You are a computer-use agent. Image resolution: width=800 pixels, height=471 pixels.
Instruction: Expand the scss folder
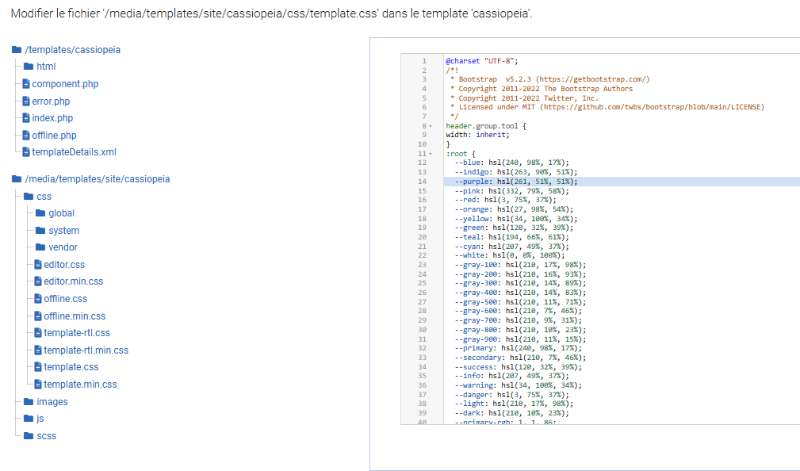(x=46, y=436)
